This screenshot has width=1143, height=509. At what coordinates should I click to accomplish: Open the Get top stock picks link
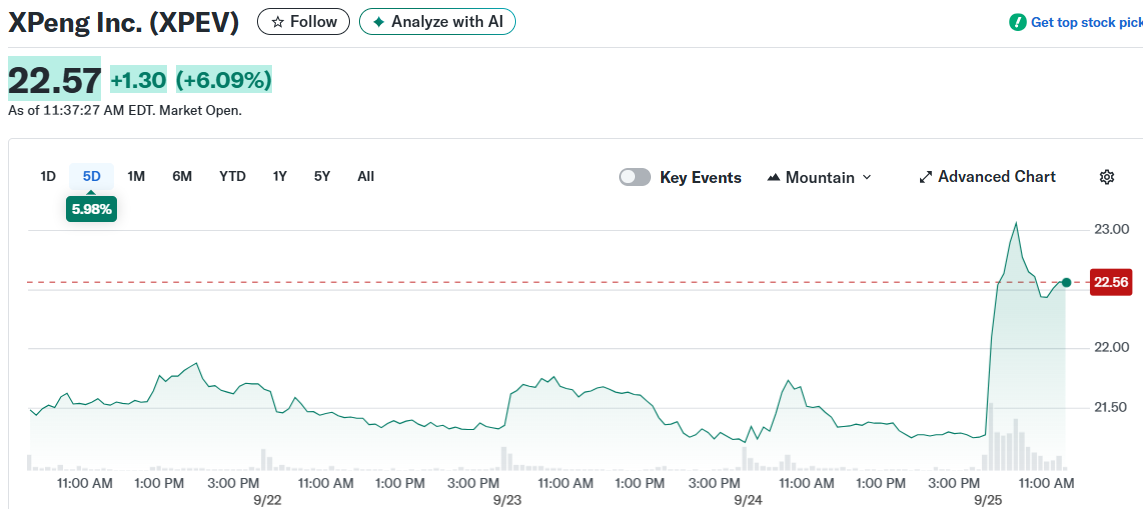[1086, 23]
